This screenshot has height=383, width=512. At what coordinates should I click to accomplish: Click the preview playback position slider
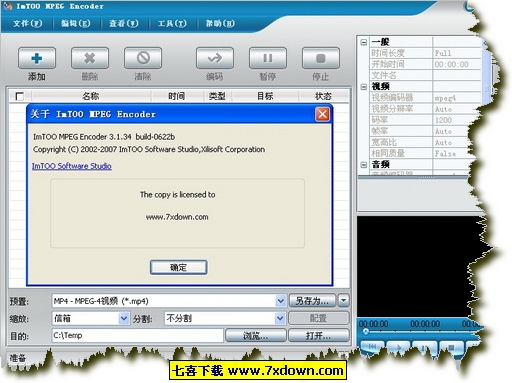420,331
